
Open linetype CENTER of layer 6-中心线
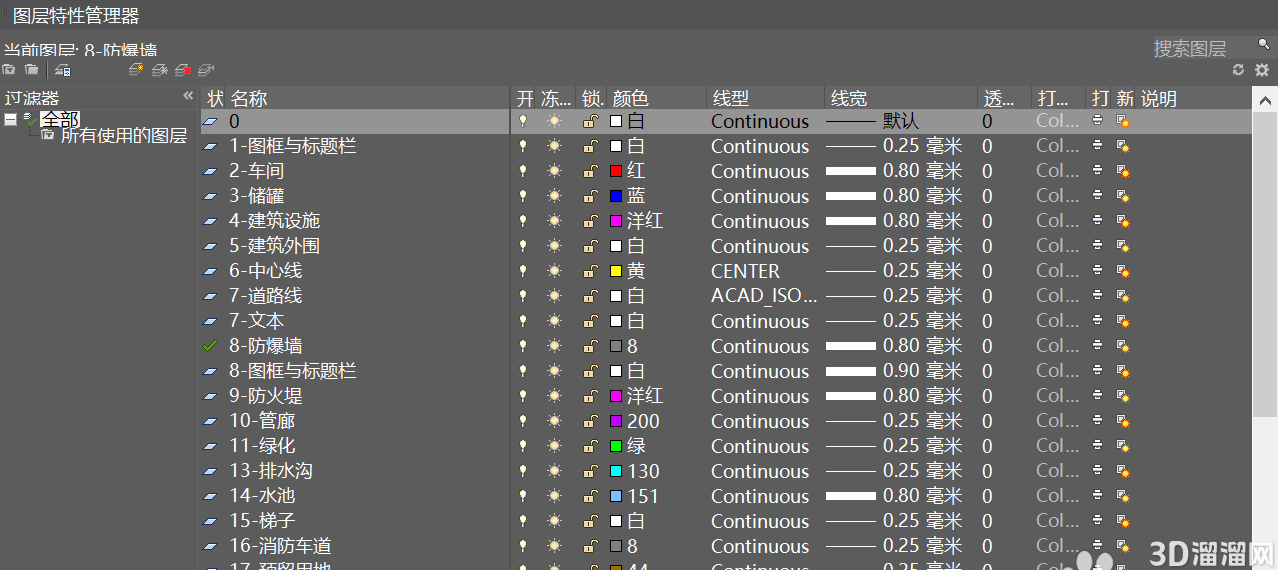coord(746,271)
